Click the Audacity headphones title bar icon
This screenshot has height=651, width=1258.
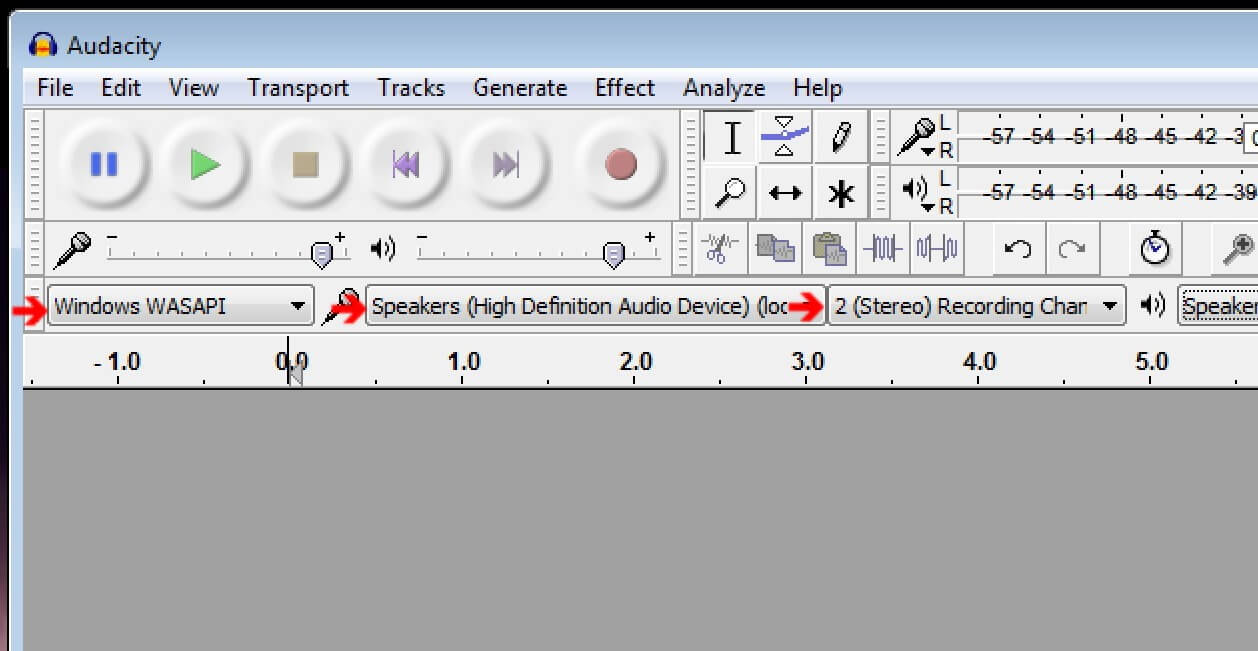coord(44,45)
